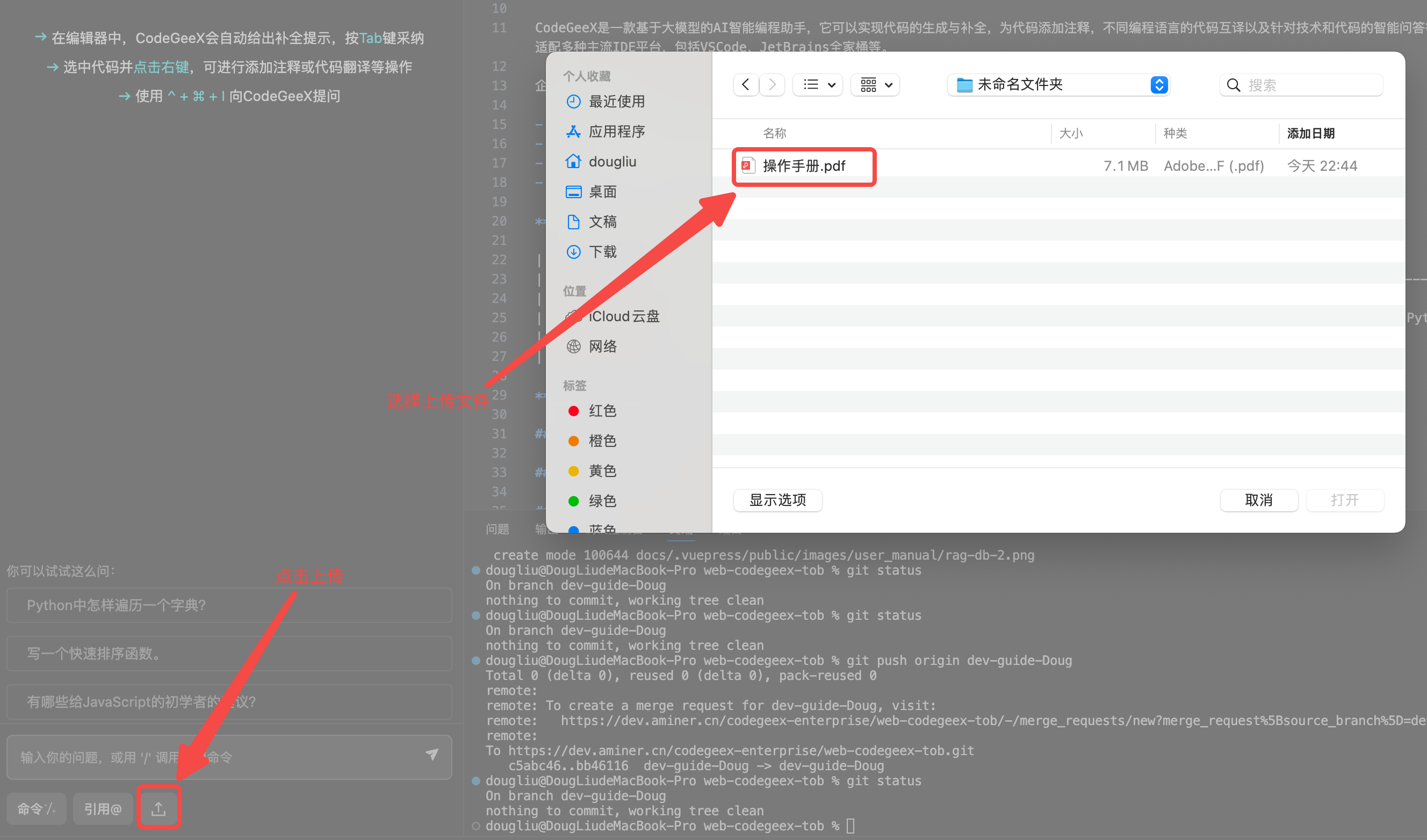This screenshot has height=840, width=1427.
Task: Select the 黄色 yellow tag
Action: (592, 470)
